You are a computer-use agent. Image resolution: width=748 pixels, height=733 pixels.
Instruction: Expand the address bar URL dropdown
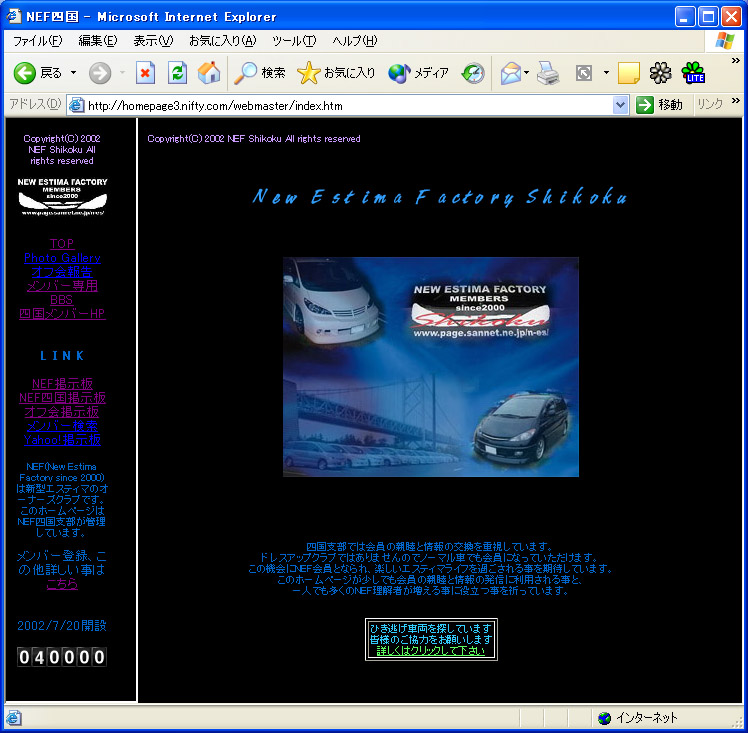coord(620,105)
